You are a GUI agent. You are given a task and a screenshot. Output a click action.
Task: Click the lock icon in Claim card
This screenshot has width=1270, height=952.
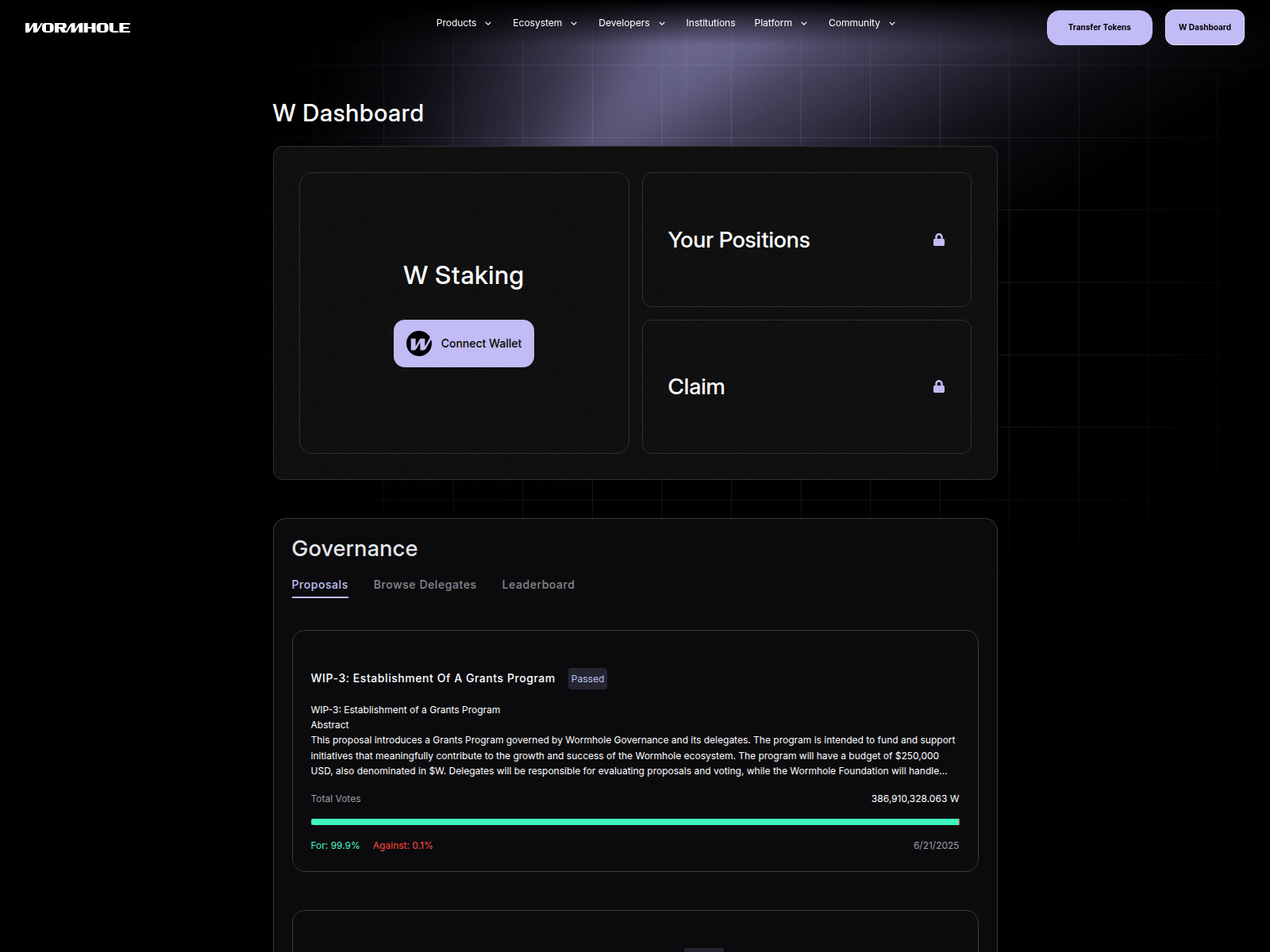click(x=939, y=386)
